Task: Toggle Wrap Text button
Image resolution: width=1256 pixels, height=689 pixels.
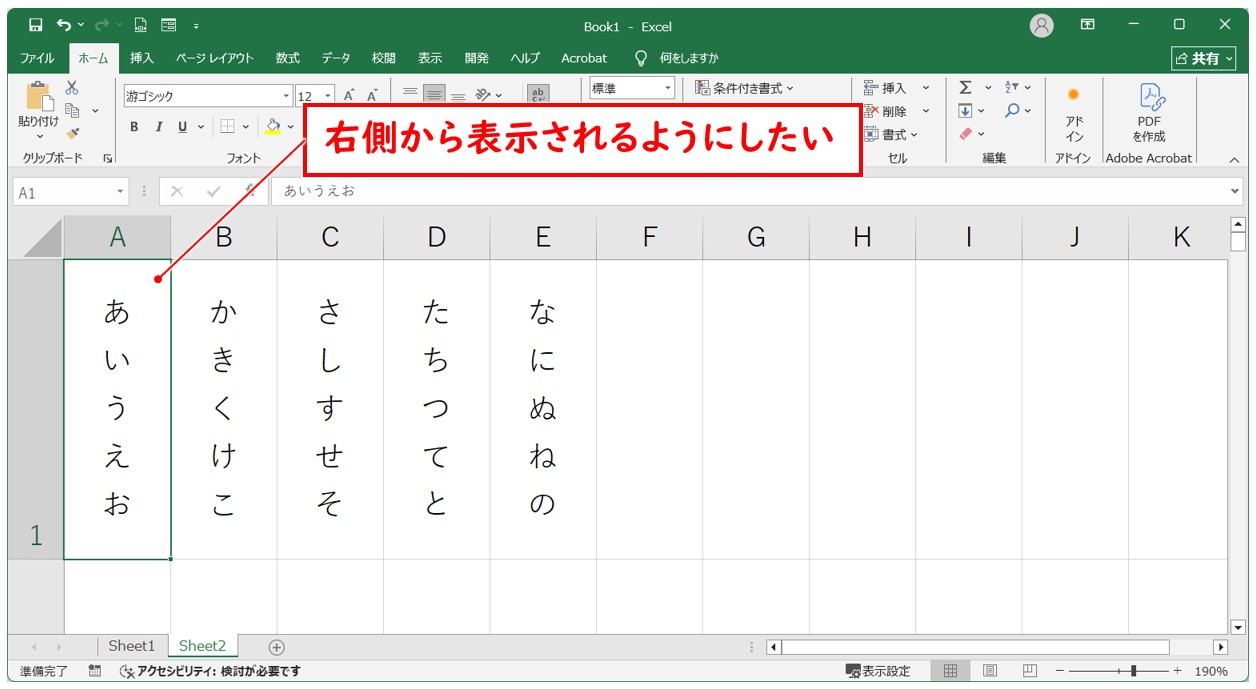Action: pos(538,95)
